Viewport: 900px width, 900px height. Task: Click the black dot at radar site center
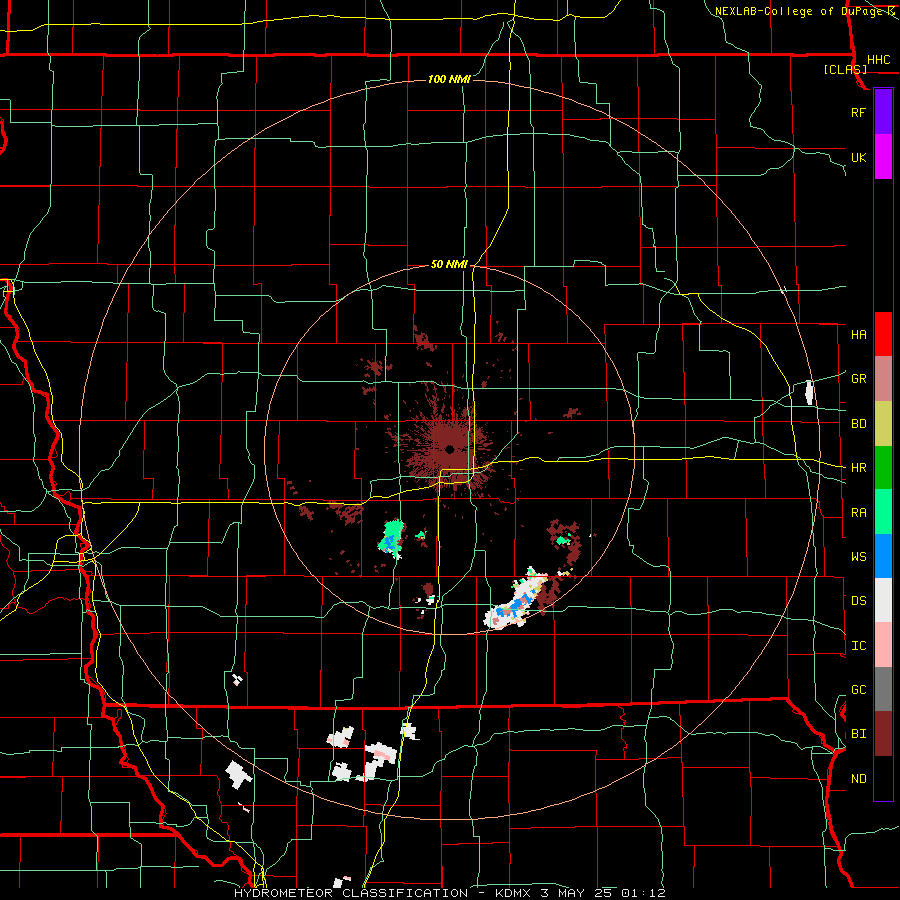coord(449,449)
